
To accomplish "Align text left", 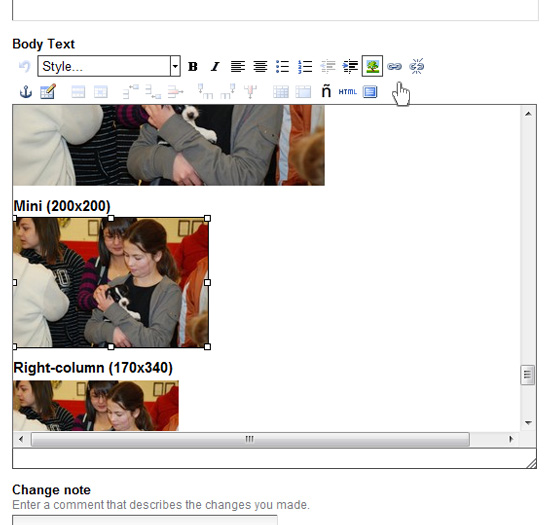I will (237, 66).
